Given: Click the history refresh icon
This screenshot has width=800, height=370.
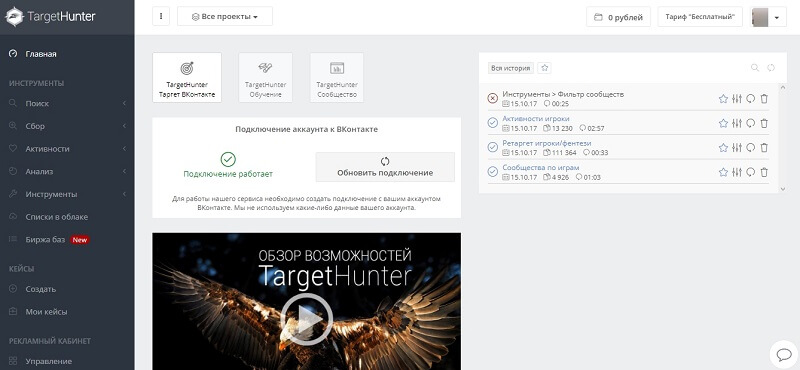Looking at the screenshot, I should [x=771, y=67].
